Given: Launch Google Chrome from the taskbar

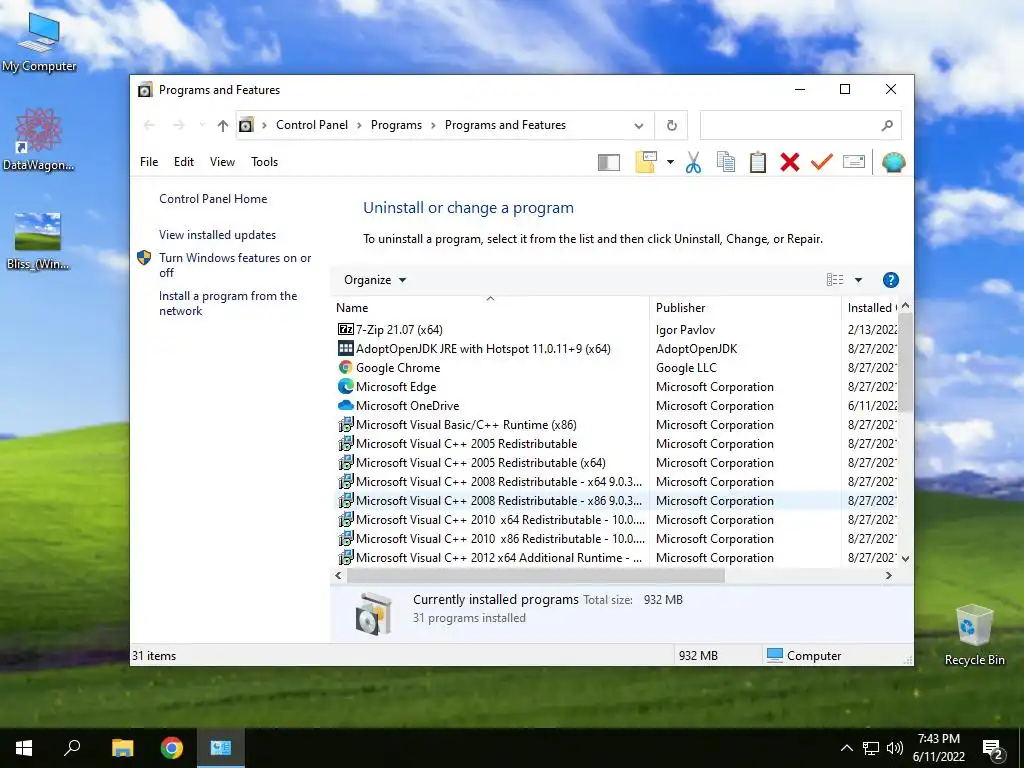Looking at the screenshot, I should coord(172,748).
